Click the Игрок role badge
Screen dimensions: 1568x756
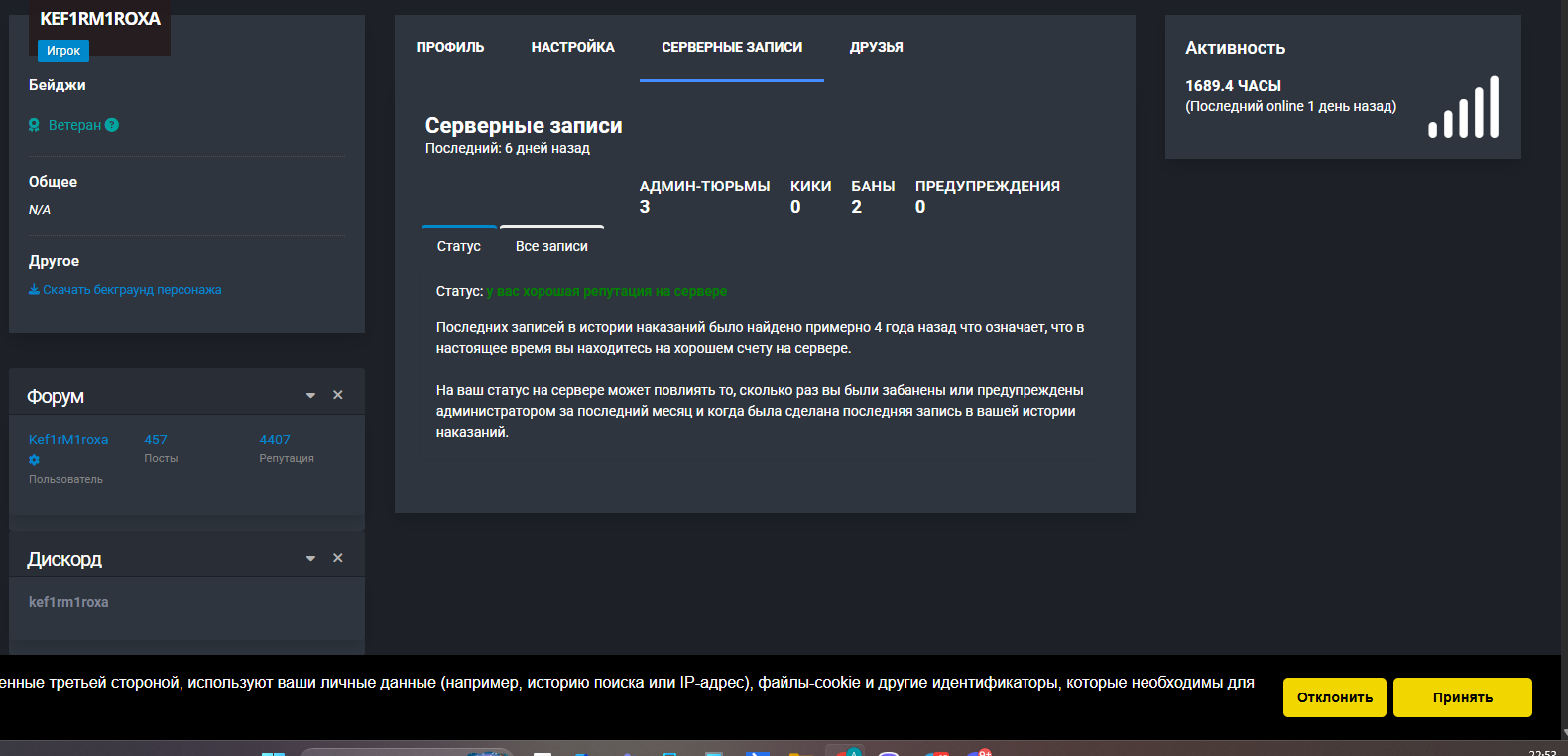click(63, 51)
